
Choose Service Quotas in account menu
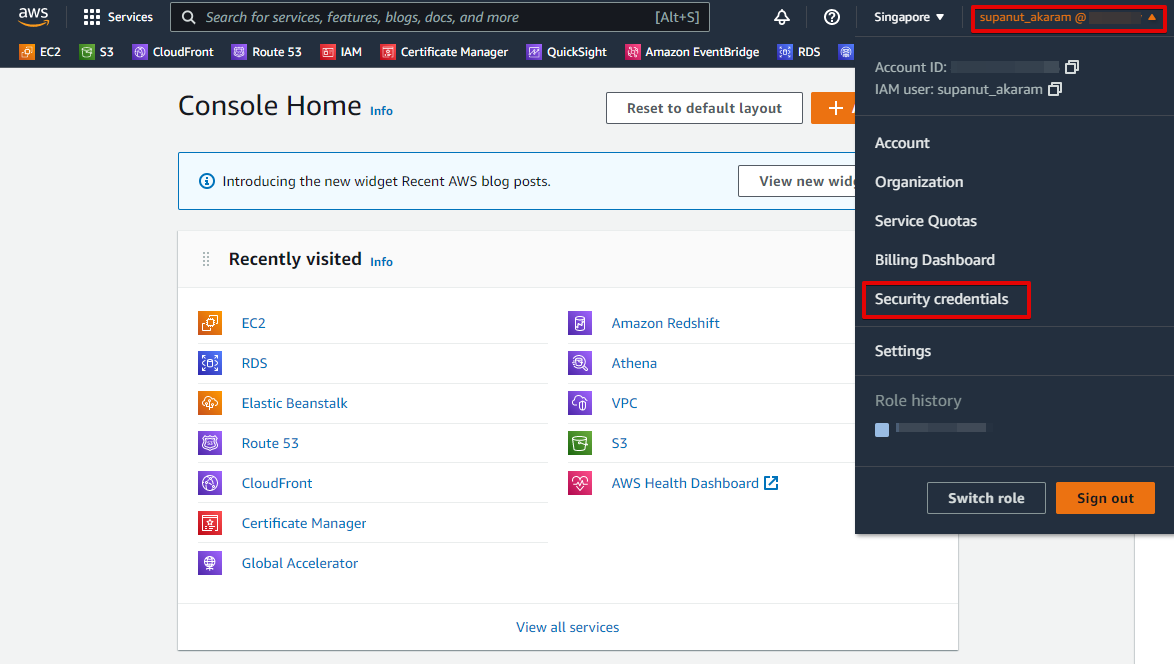925,221
